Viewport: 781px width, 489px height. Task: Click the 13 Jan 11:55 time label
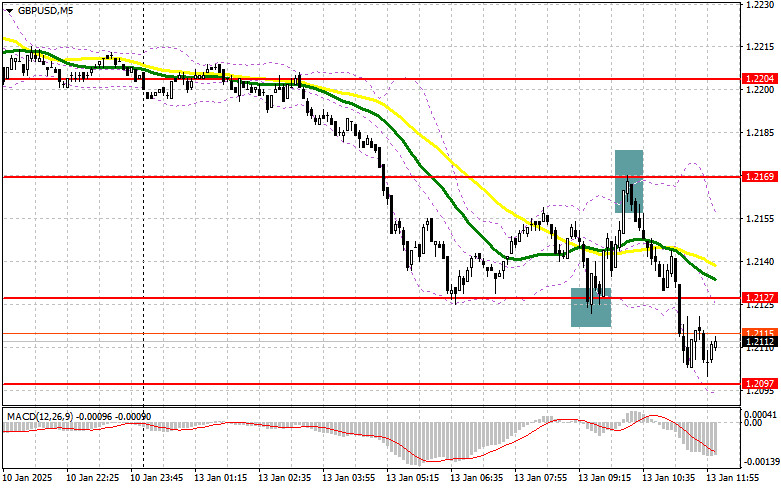coord(733,478)
